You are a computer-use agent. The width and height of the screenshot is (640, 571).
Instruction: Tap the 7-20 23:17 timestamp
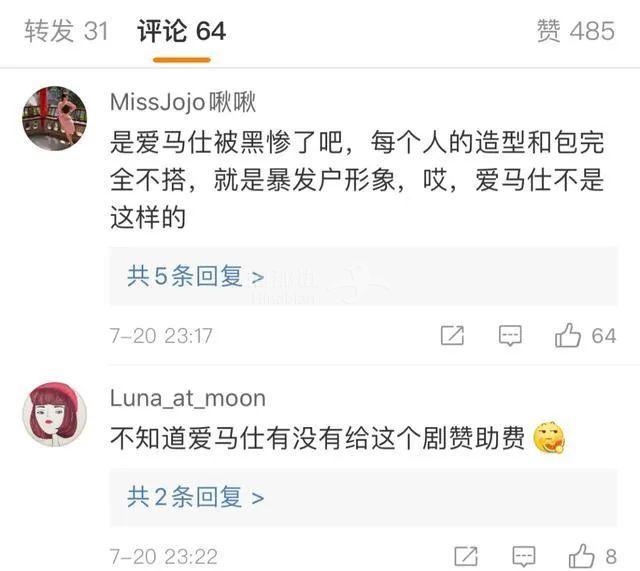pyautogui.click(x=161, y=336)
